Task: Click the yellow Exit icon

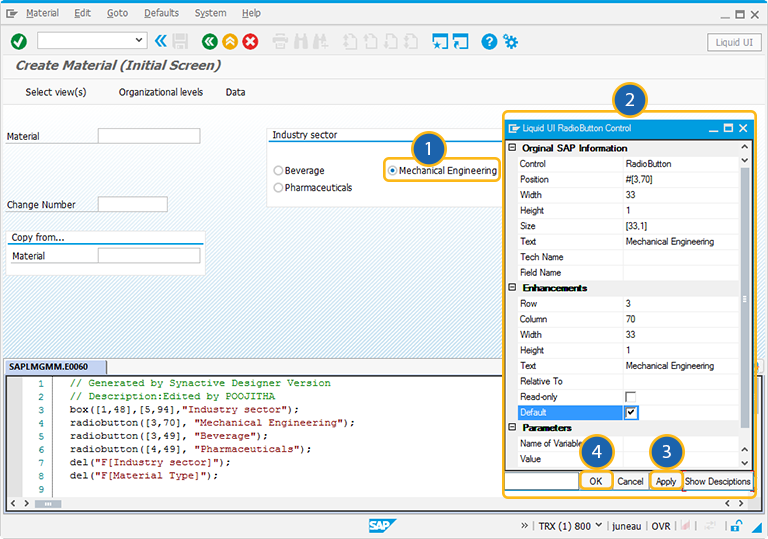Action: [x=230, y=42]
